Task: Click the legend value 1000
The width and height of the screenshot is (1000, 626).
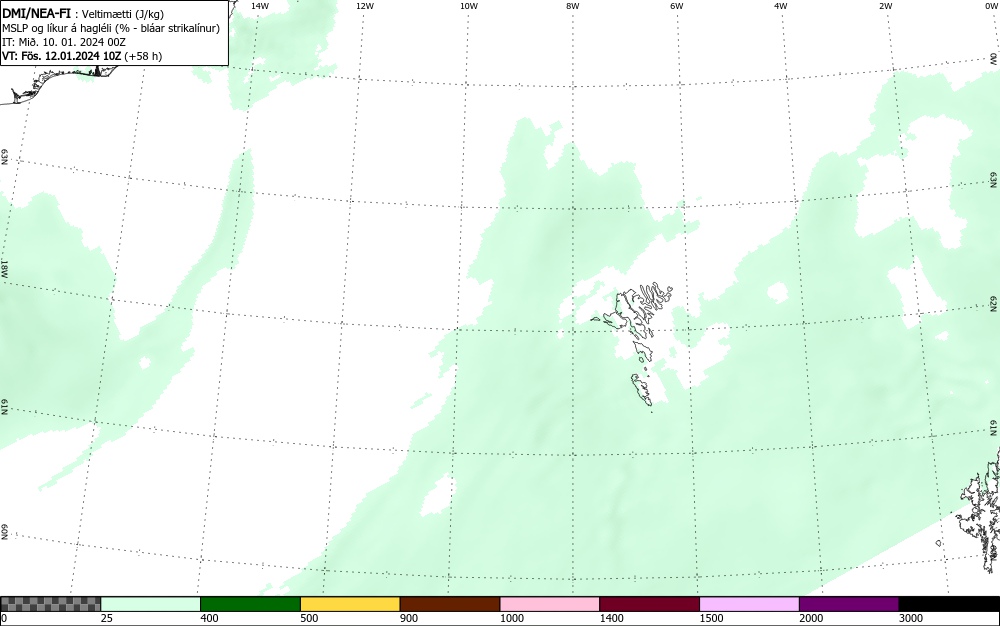Action: click(512, 618)
